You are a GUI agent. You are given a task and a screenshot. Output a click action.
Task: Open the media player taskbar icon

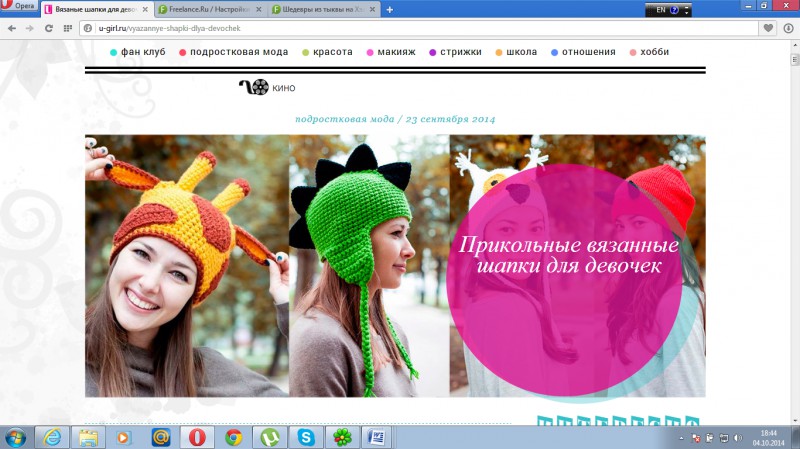123,437
